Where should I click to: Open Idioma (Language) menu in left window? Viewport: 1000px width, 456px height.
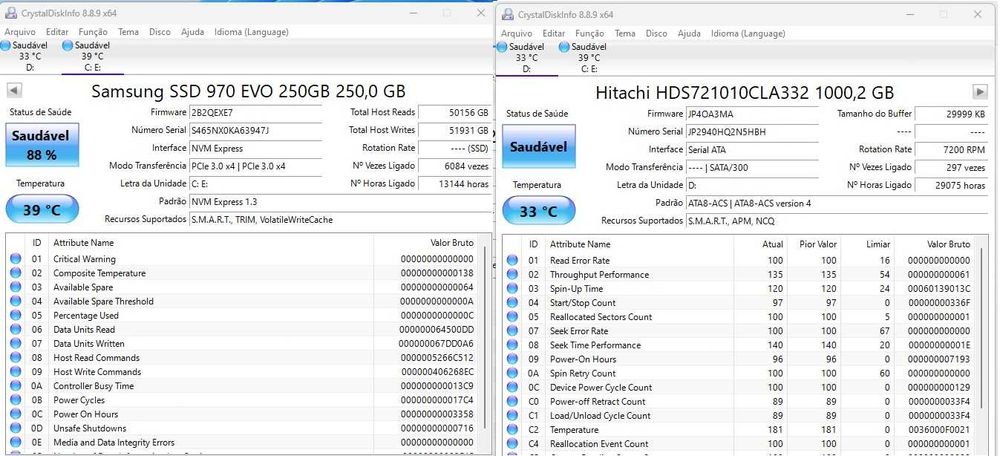pos(251,32)
